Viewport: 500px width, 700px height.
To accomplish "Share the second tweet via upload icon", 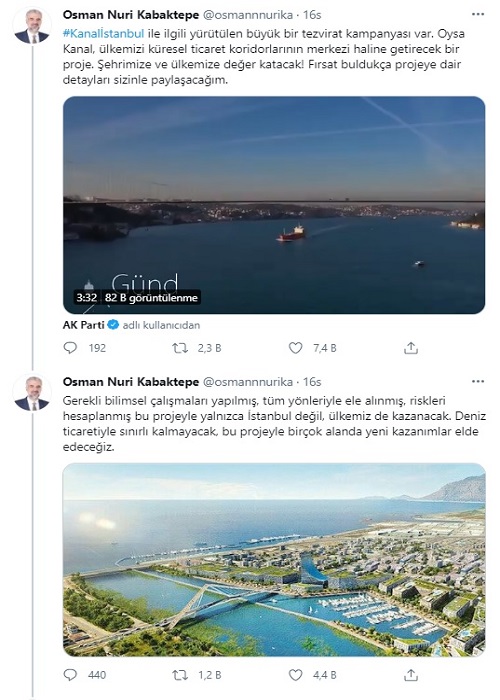I will pyautogui.click(x=411, y=675).
